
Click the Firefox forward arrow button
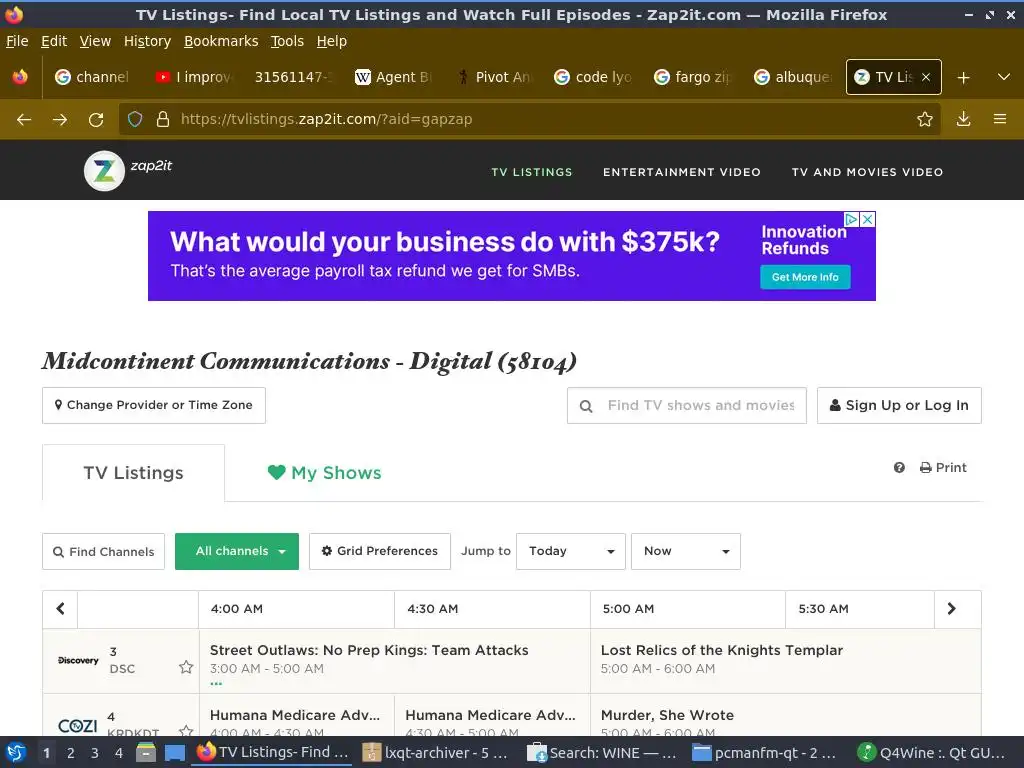(x=60, y=120)
